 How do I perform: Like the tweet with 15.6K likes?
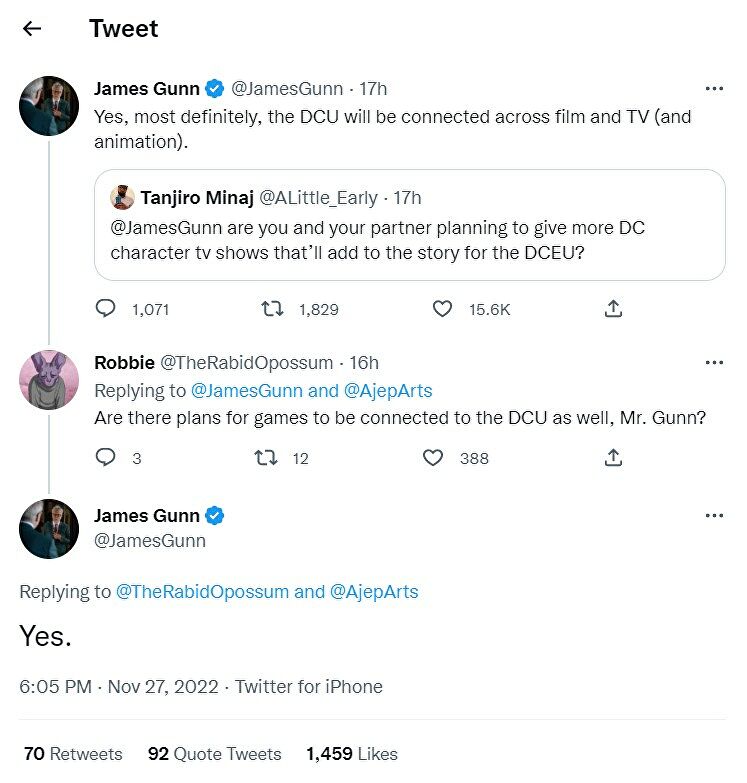point(442,309)
